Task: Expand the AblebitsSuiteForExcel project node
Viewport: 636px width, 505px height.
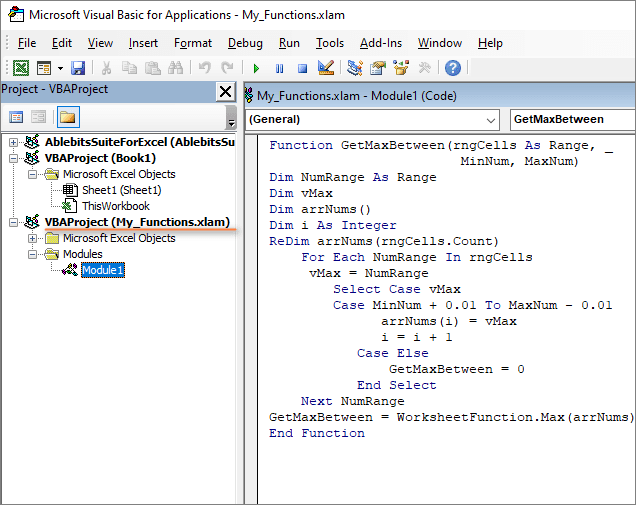Action: tap(13, 142)
